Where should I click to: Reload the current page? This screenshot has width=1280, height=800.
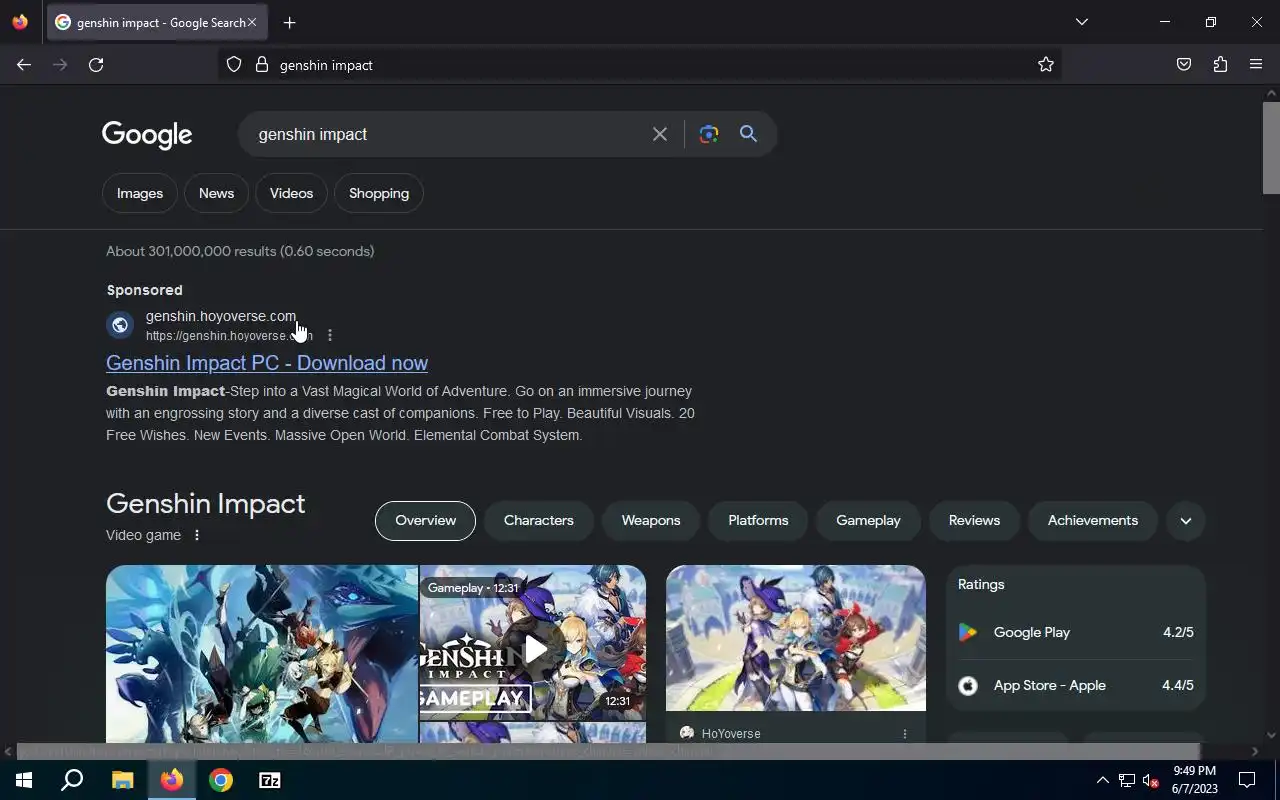click(96, 65)
